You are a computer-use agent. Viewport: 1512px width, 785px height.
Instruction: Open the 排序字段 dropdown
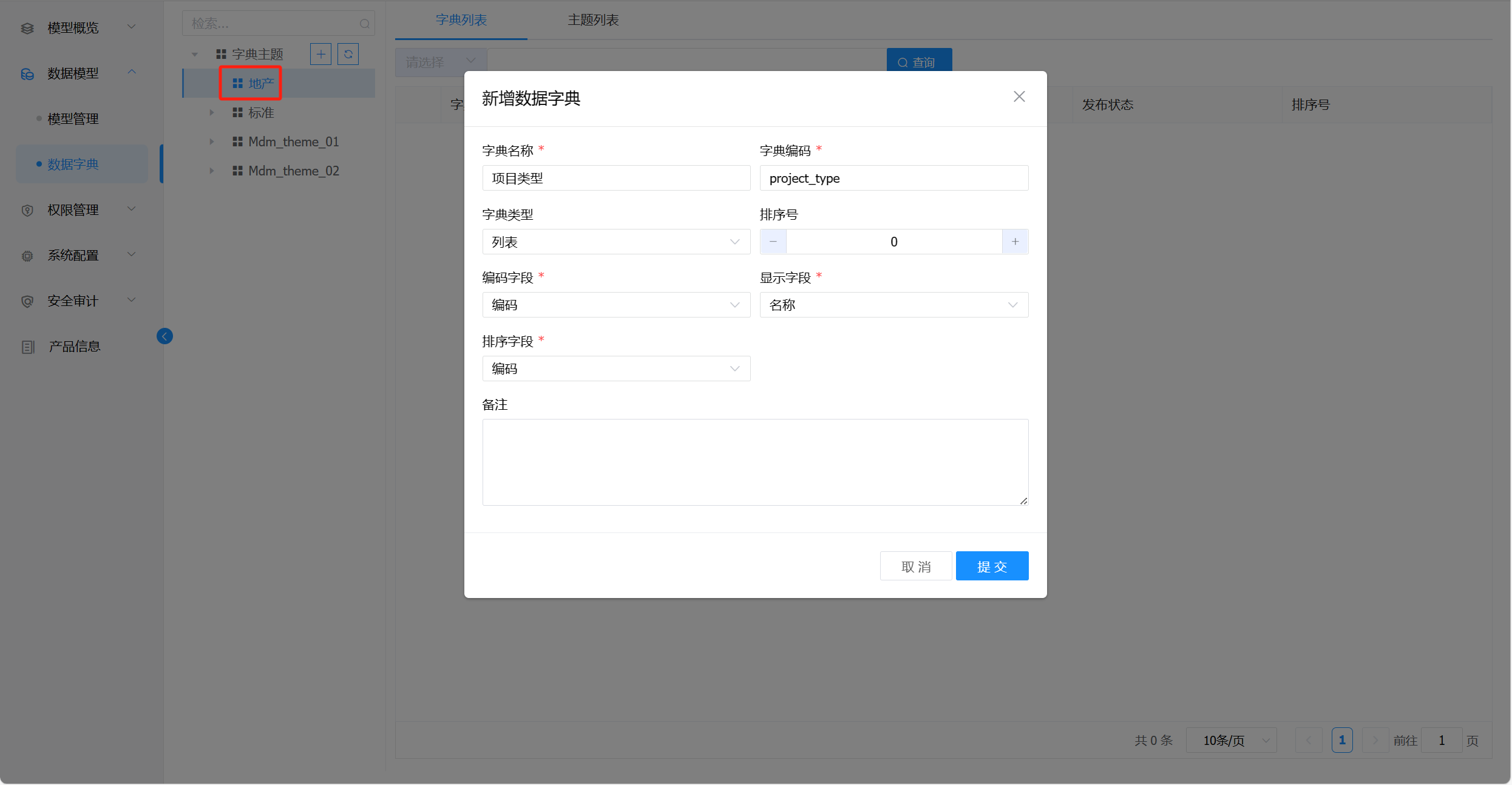tap(616, 369)
